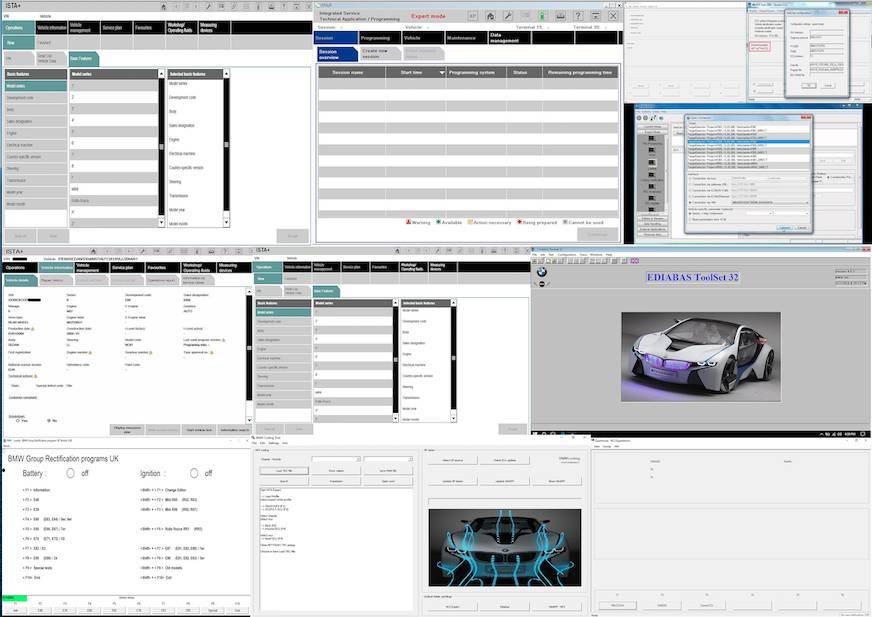Click Session name column header in ISTA/P

[351, 73]
